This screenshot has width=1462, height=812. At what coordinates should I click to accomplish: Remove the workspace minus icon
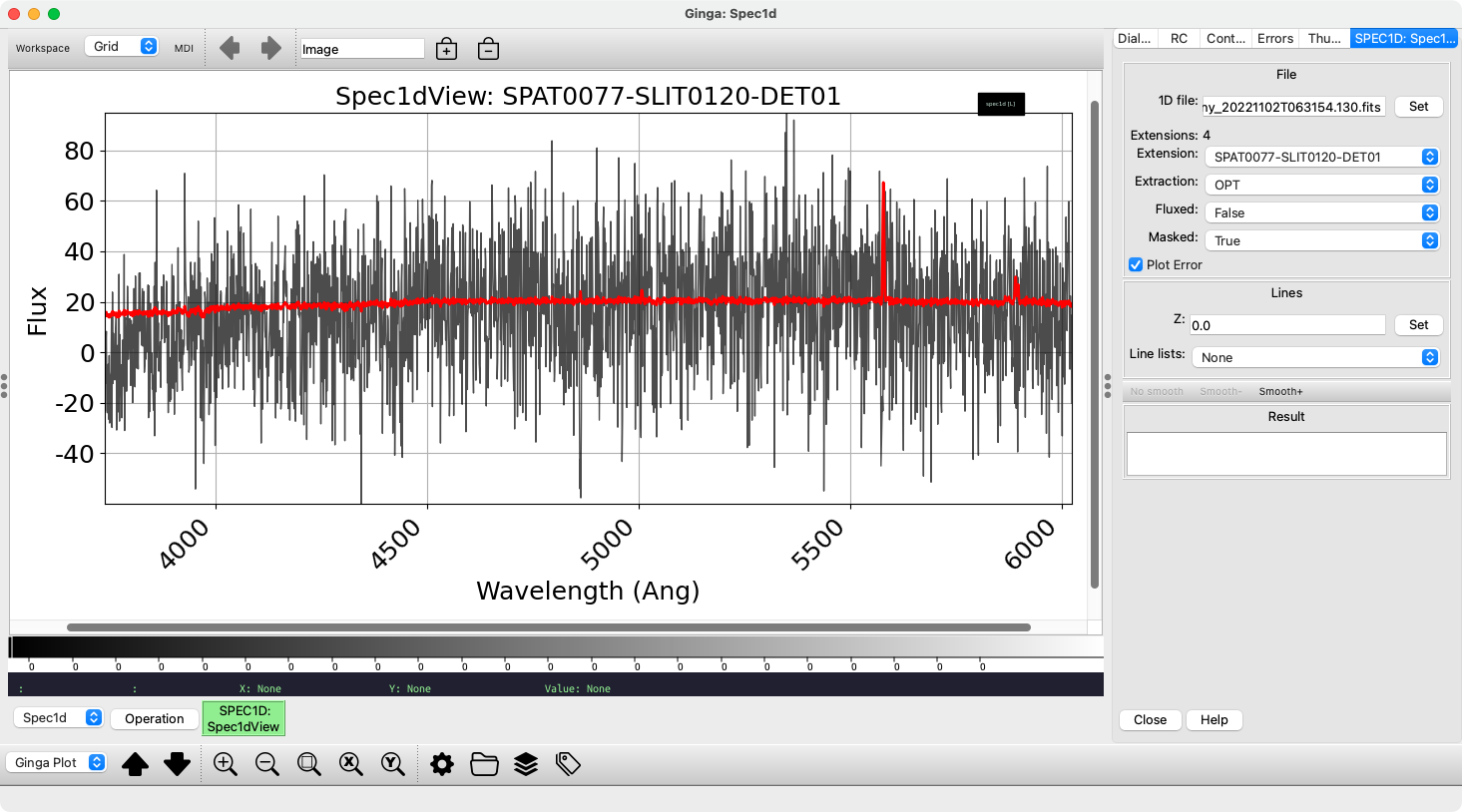coord(488,49)
